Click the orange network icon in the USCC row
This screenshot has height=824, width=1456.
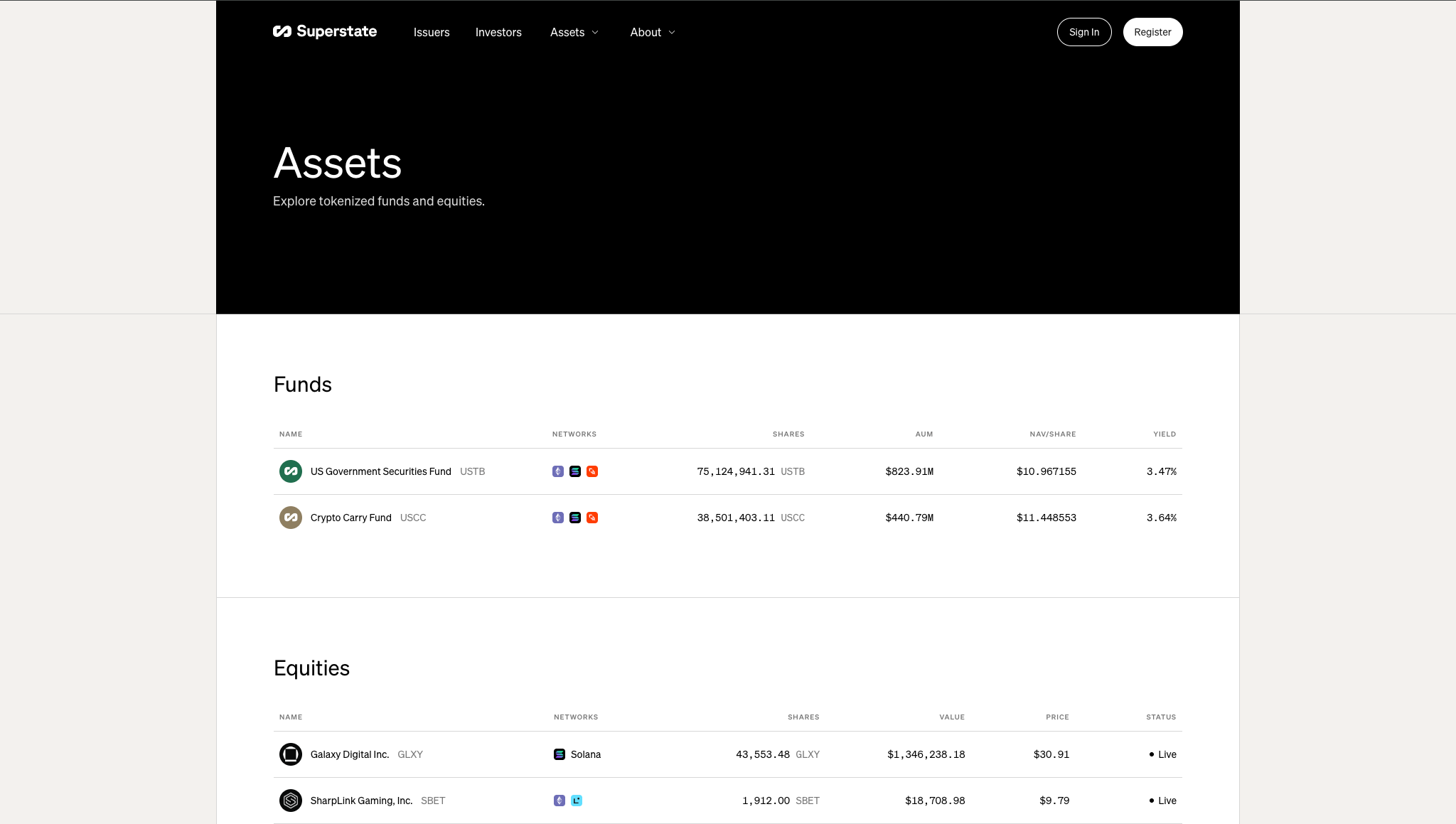pyautogui.click(x=592, y=518)
